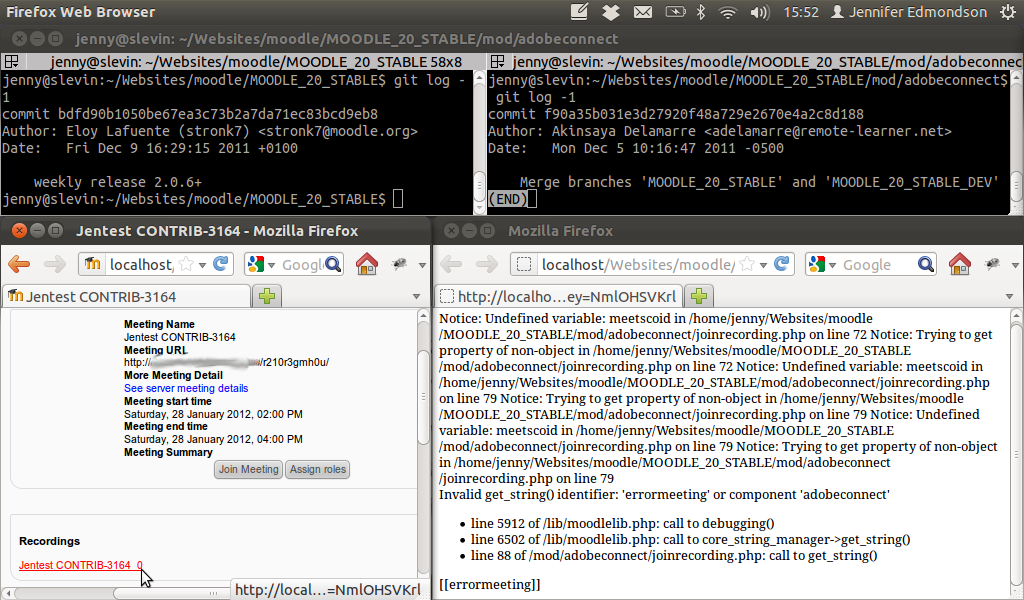The image size is (1024, 600).
Task: Click 'weekly release 2.0.6+' in terminal
Action: pyautogui.click(x=118, y=182)
